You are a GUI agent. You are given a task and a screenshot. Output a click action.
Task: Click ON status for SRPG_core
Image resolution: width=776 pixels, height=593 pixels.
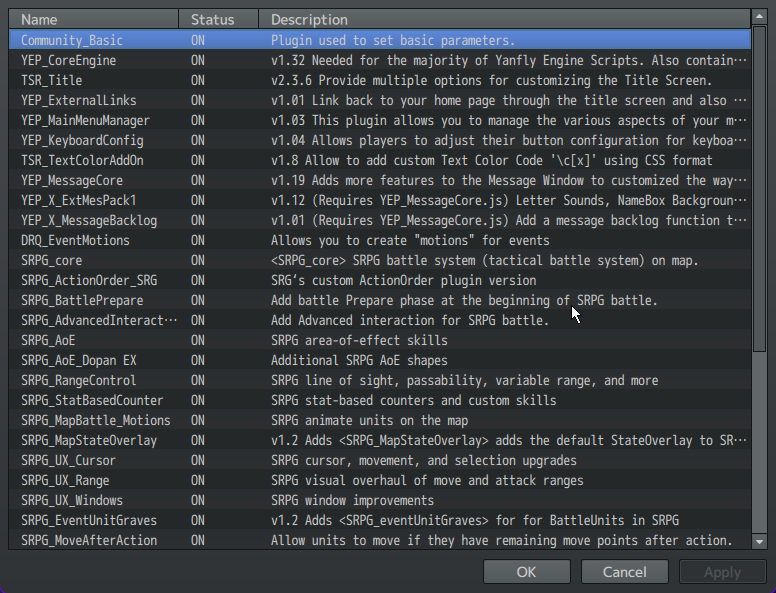pos(198,260)
